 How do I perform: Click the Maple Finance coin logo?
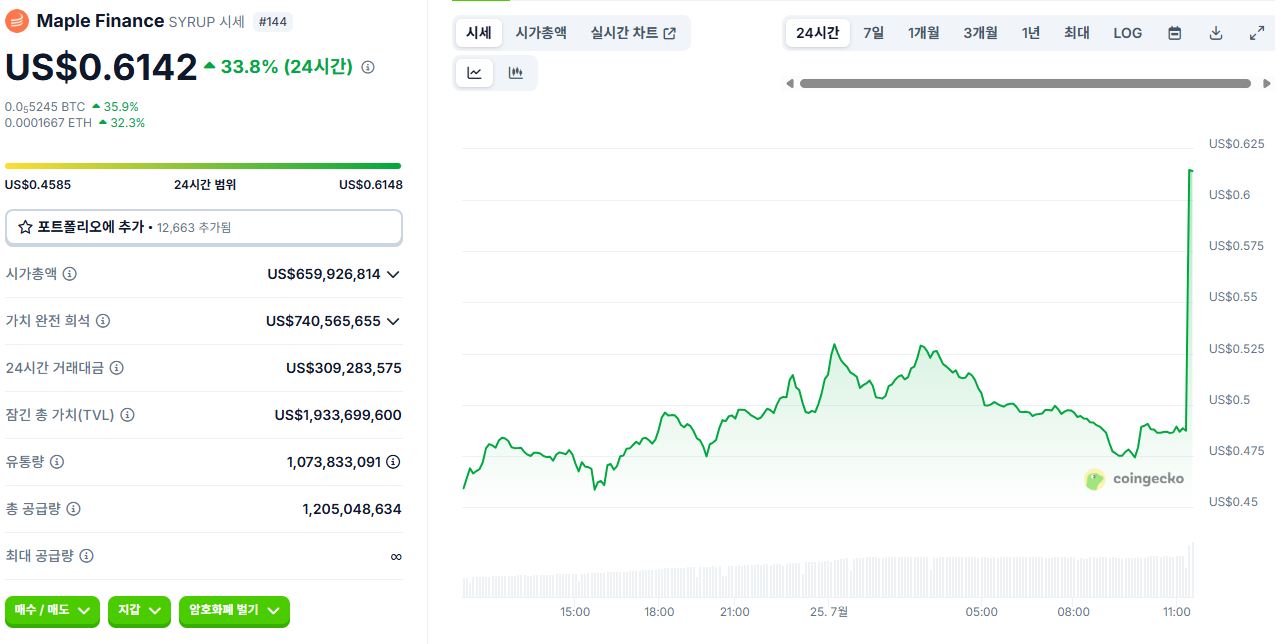(x=18, y=21)
